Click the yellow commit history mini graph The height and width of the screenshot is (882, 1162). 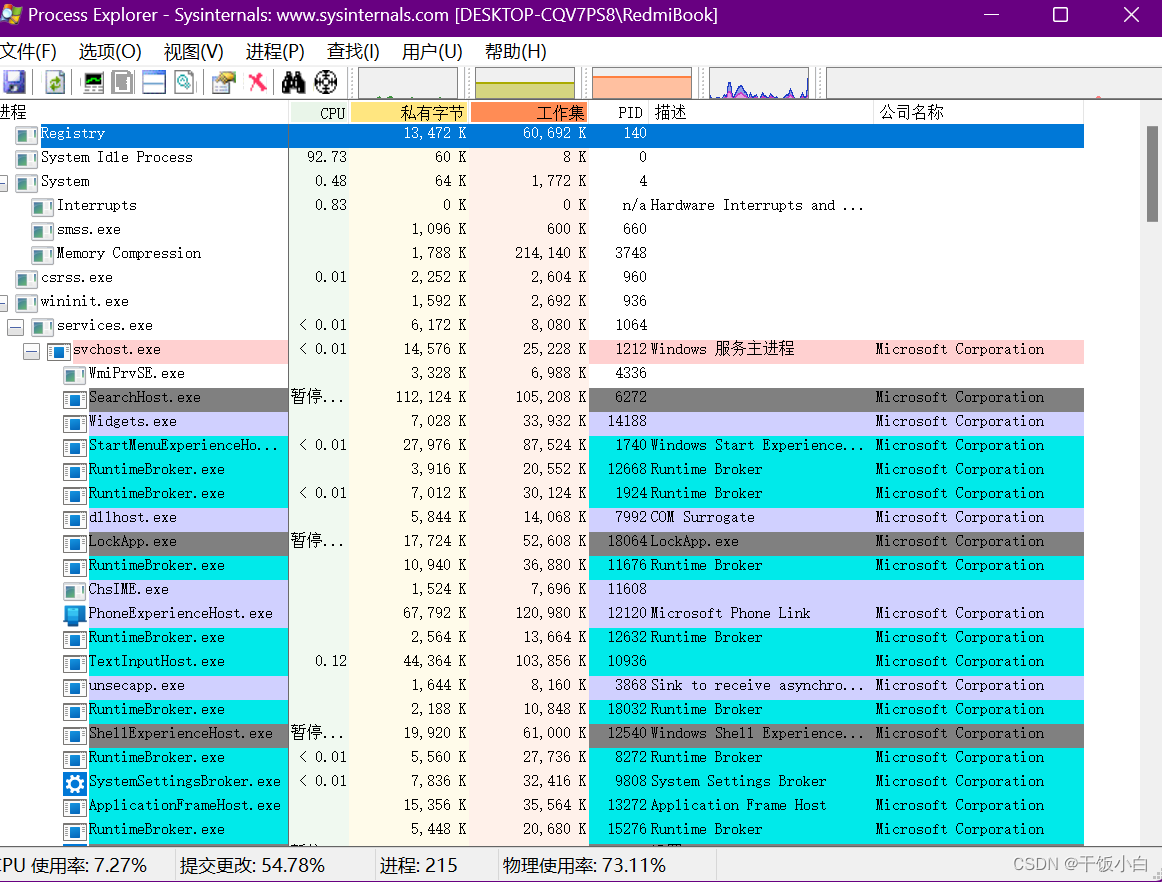(525, 83)
